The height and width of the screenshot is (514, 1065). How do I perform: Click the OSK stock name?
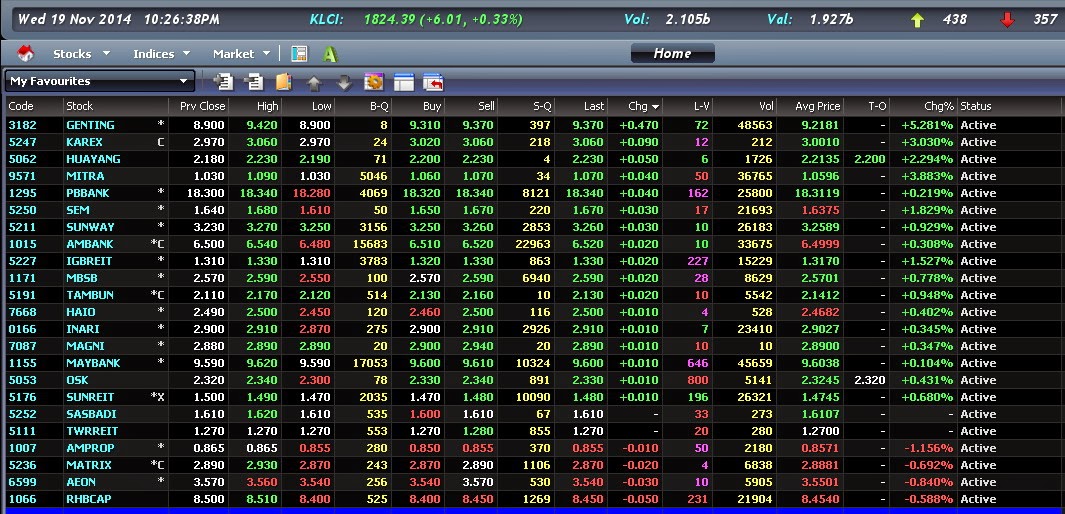point(77,380)
